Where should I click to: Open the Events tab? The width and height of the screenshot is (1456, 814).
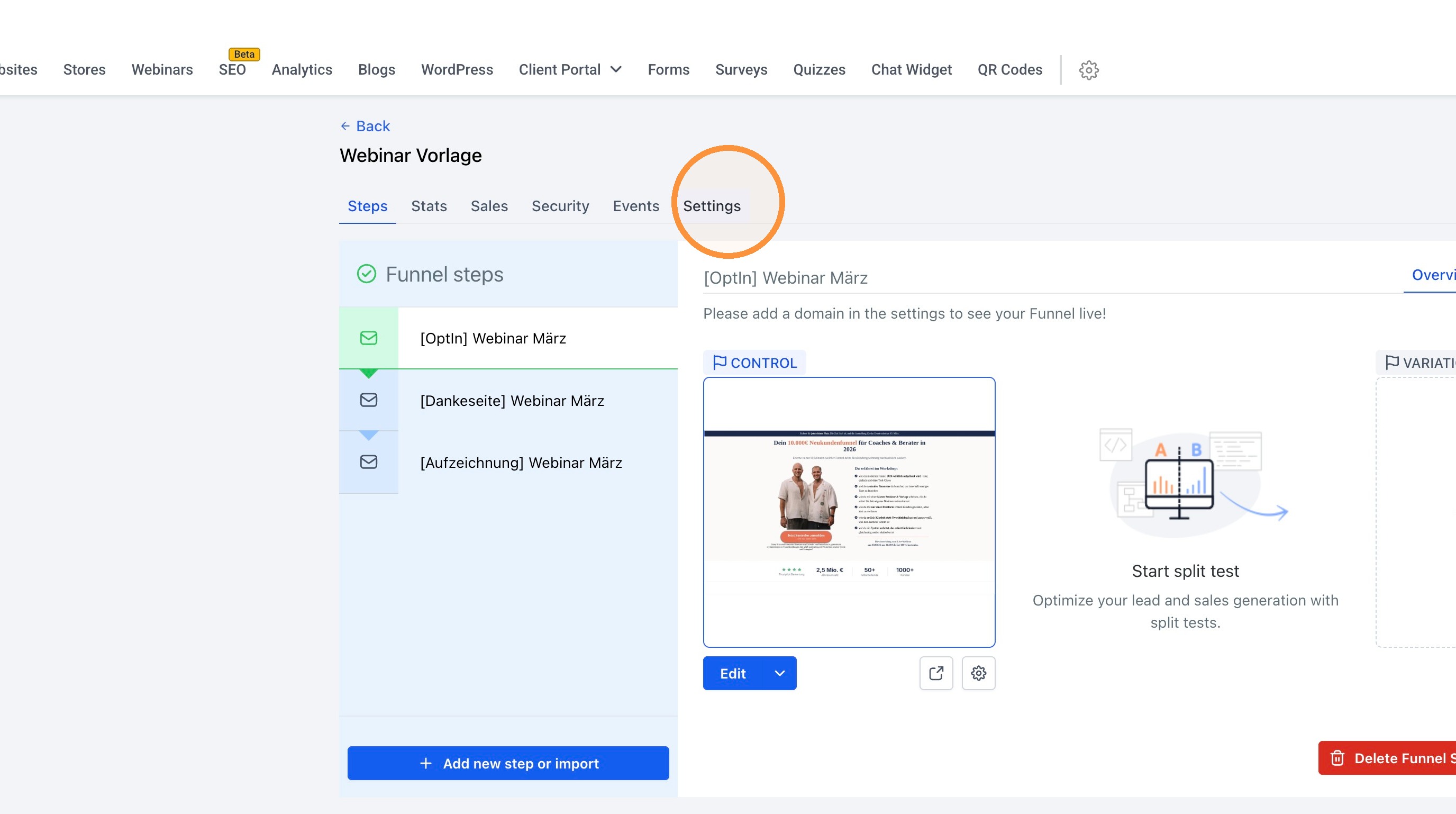(x=636, y=206)
